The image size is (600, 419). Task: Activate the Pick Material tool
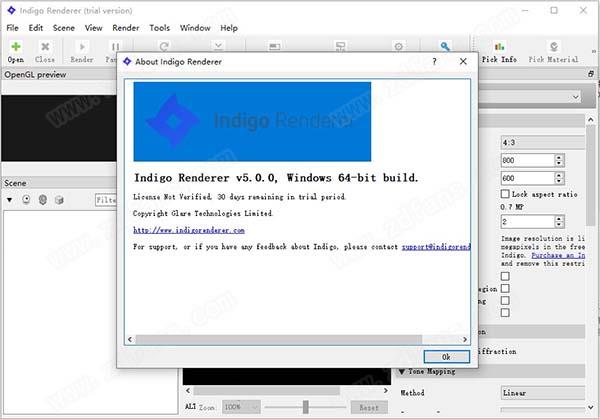553,52
